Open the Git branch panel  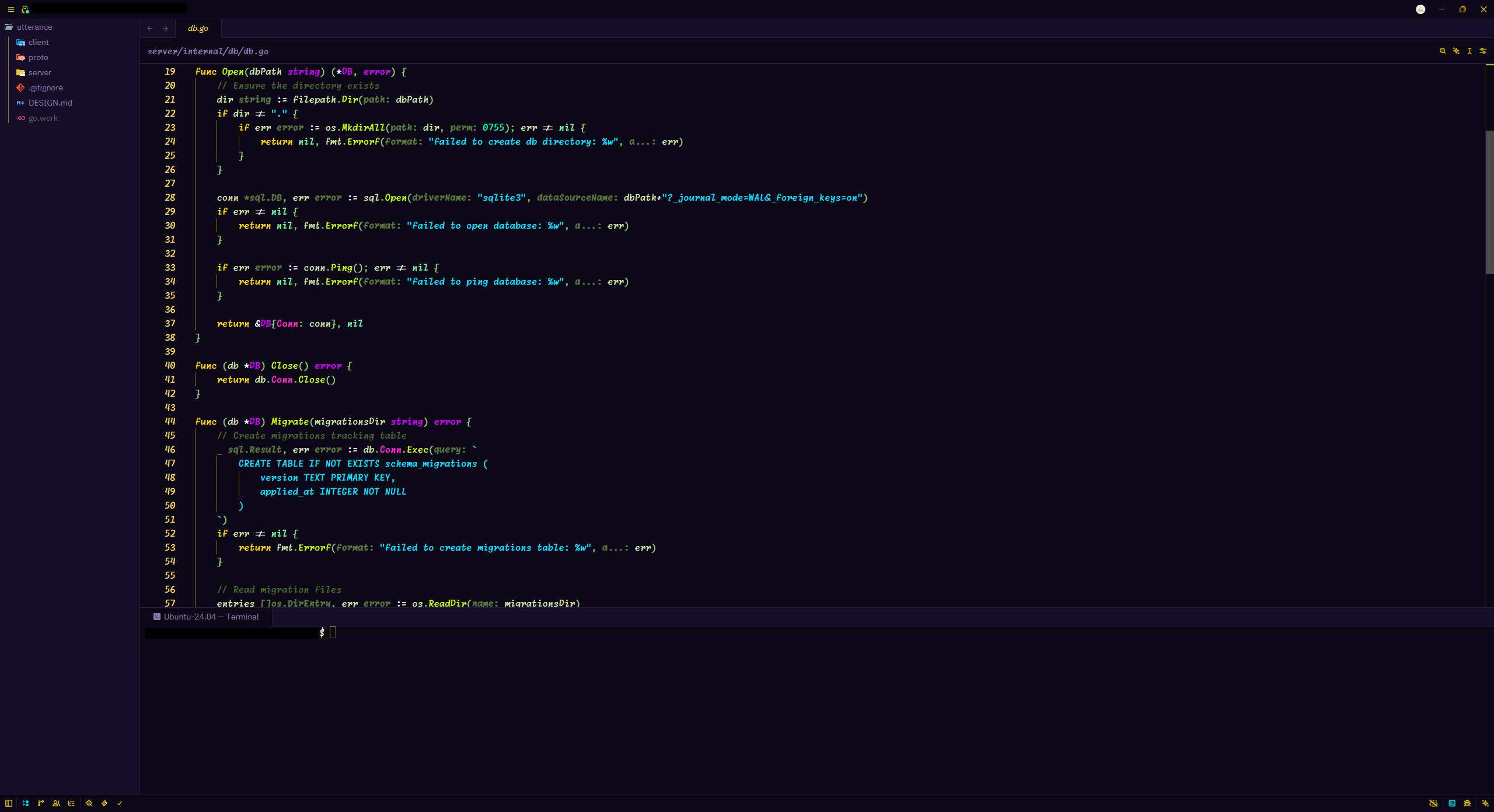[41, 803]
